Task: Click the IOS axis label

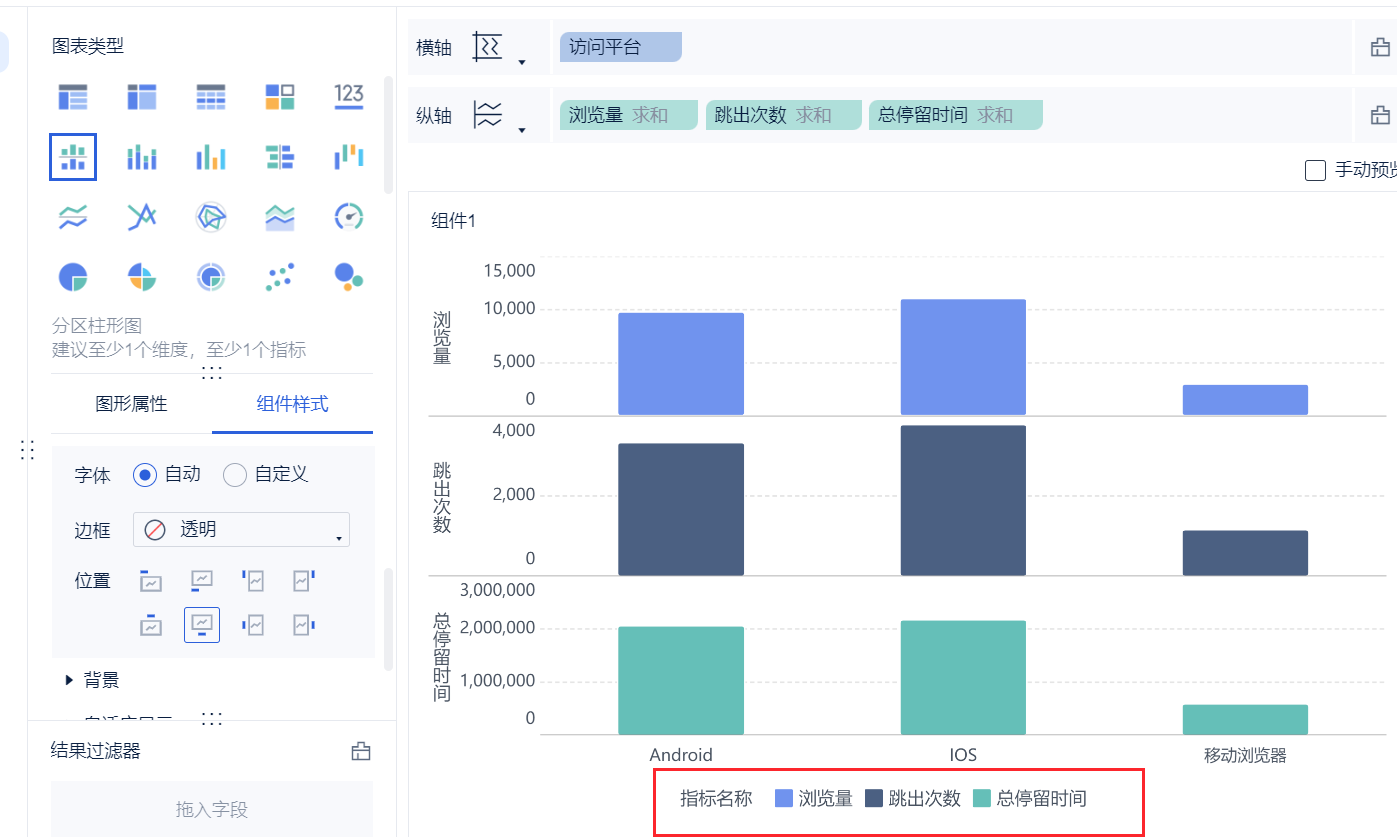Action: (x=963, y=755)
